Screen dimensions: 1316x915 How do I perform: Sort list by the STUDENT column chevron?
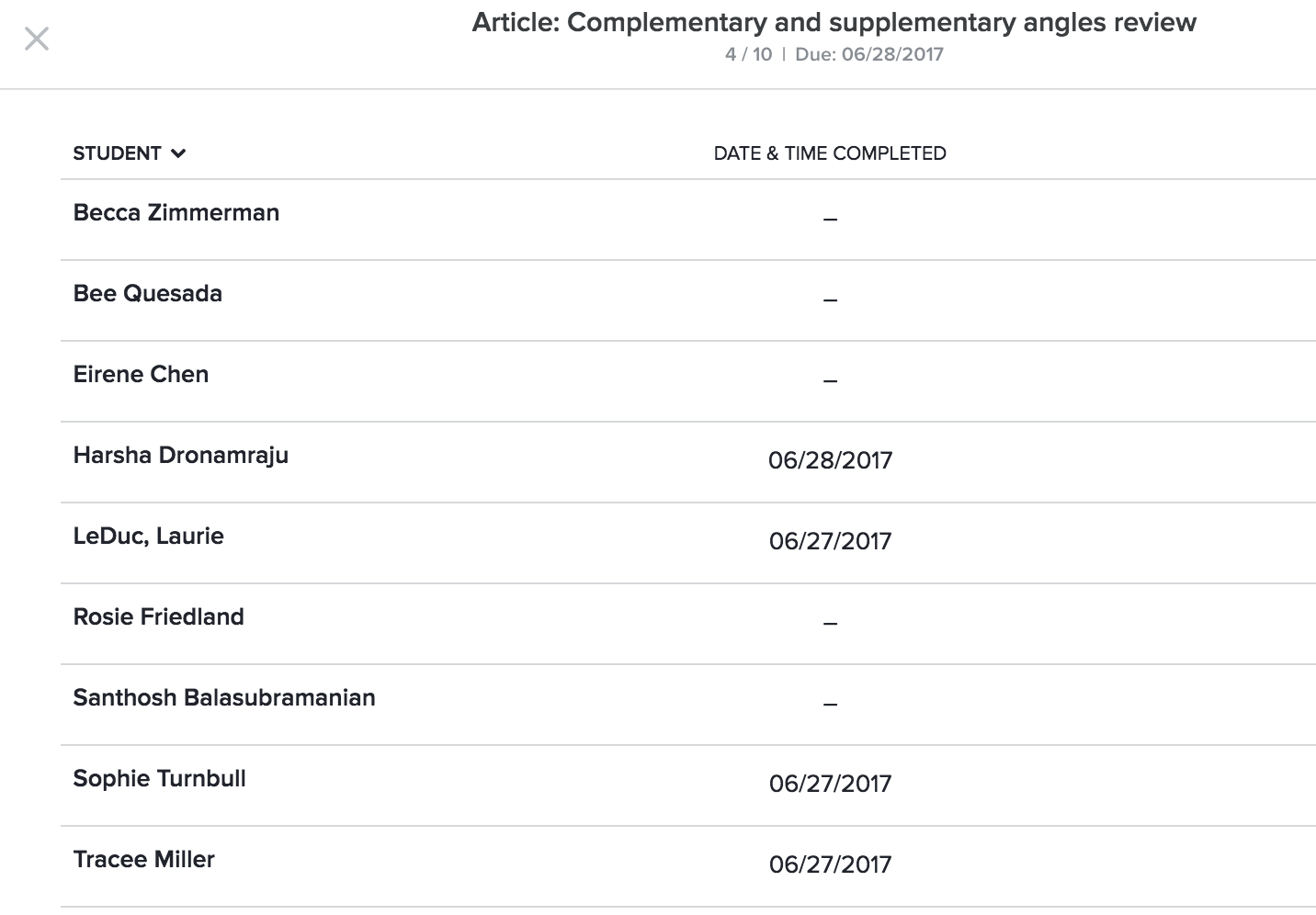[178, 153]
